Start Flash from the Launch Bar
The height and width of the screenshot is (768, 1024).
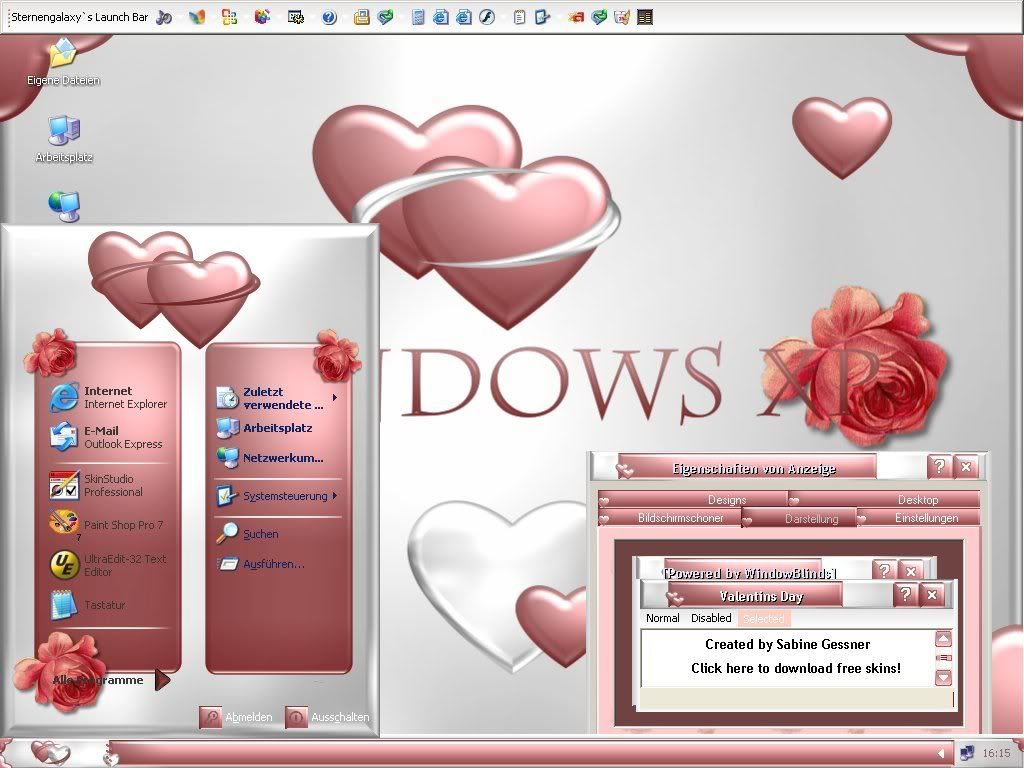tap(487, 17)
